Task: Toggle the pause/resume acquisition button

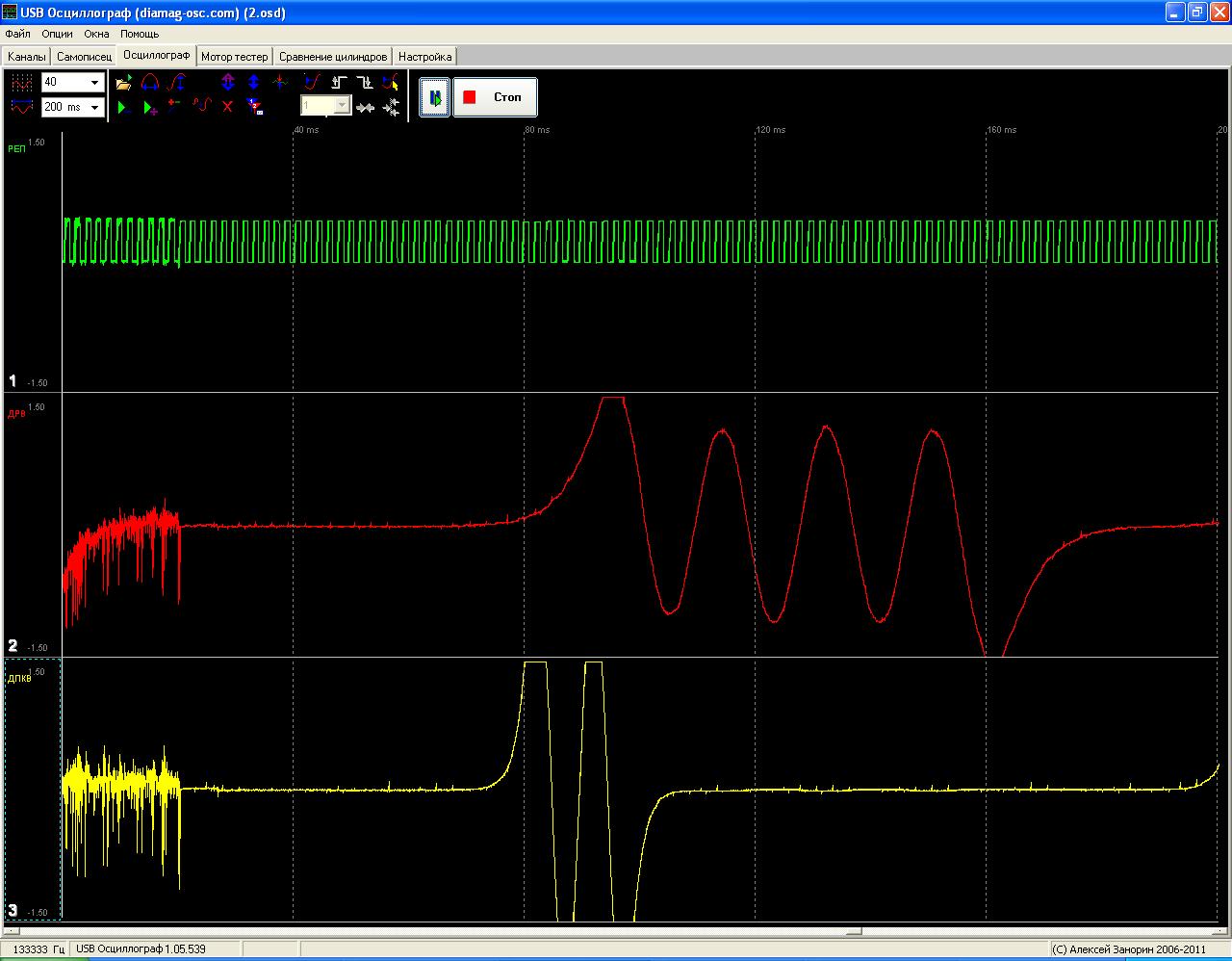Action: 434,97
